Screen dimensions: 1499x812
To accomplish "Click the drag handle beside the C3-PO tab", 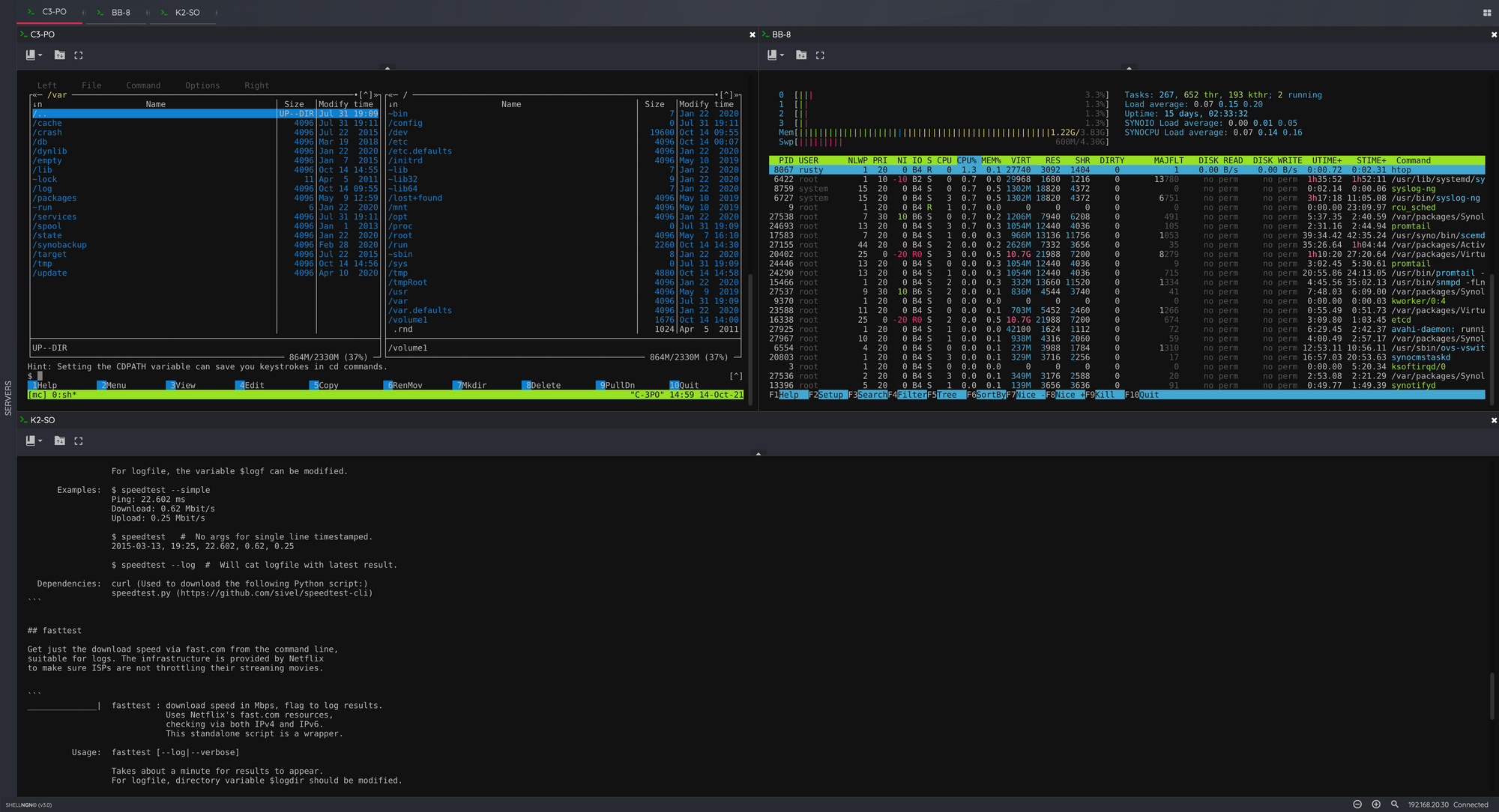I will [x=83, y=12].
